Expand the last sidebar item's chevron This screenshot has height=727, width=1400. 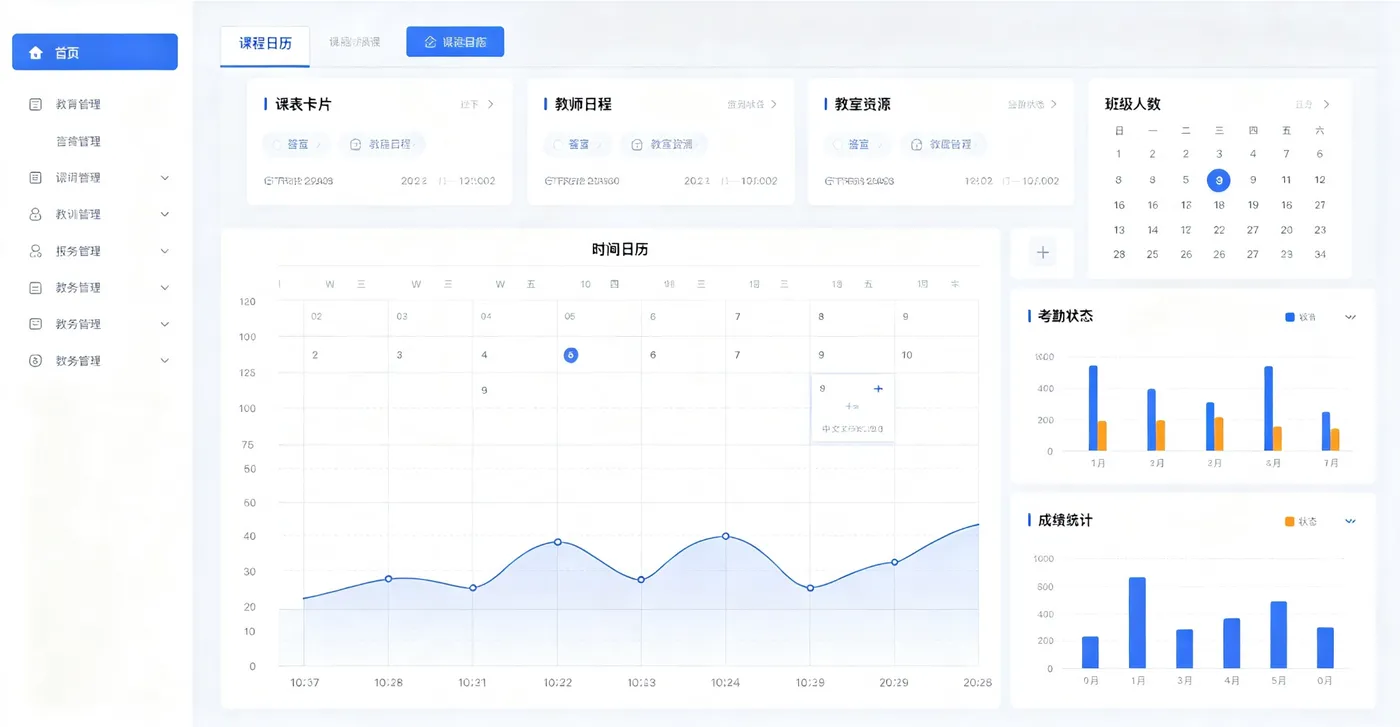pos(165,361)
